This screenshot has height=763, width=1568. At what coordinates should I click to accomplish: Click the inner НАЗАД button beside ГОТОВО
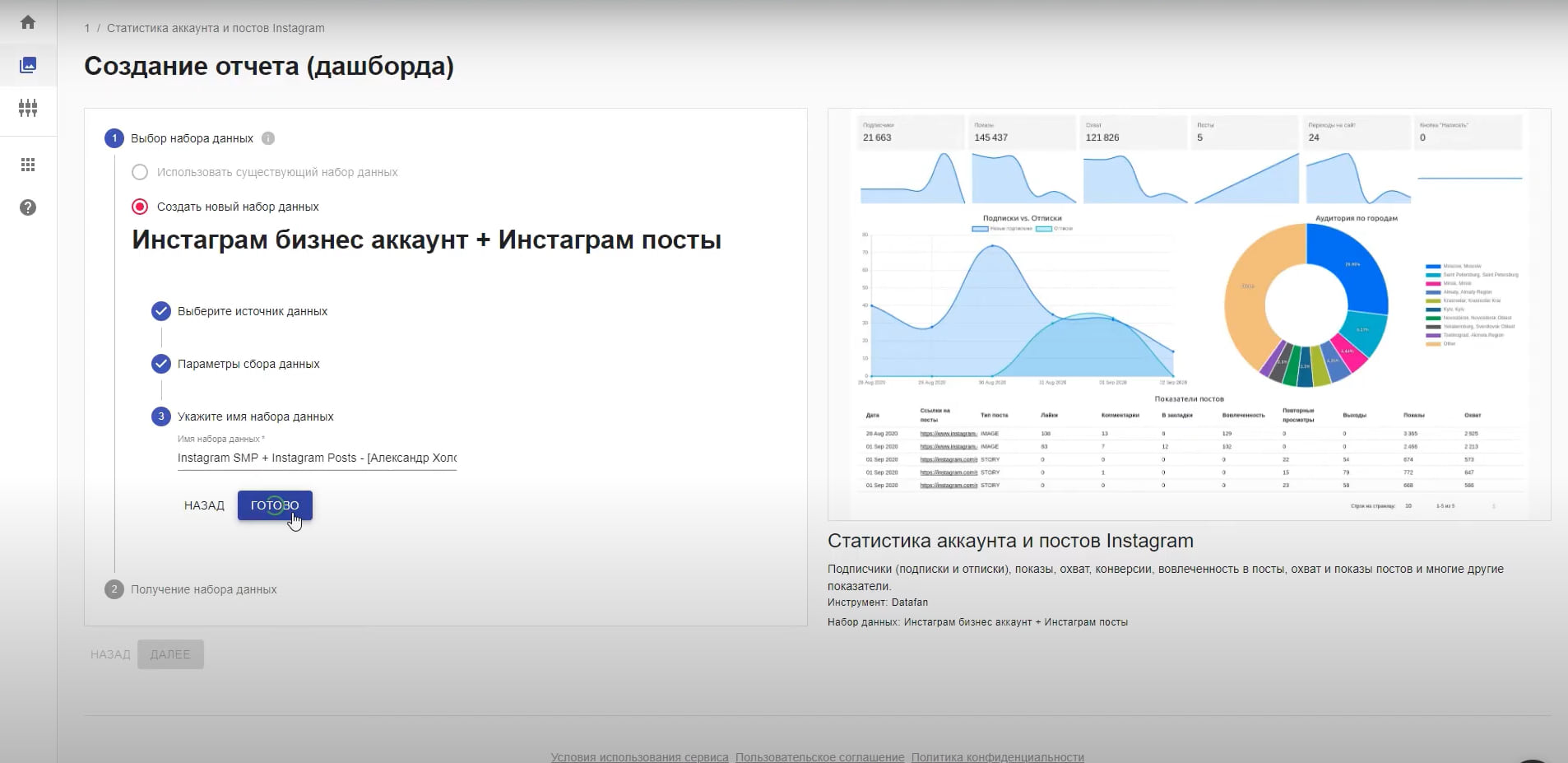[204, 505]
